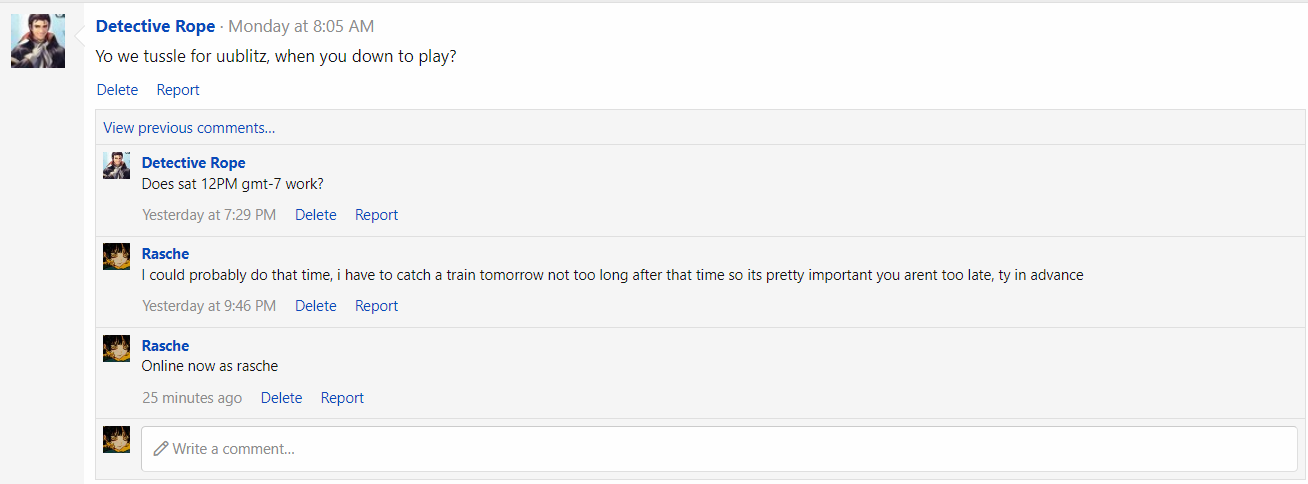Click Detective Rope's large profile avatar
The height and width of the screenshot is (484, 1308).
(x=38, y=42)
